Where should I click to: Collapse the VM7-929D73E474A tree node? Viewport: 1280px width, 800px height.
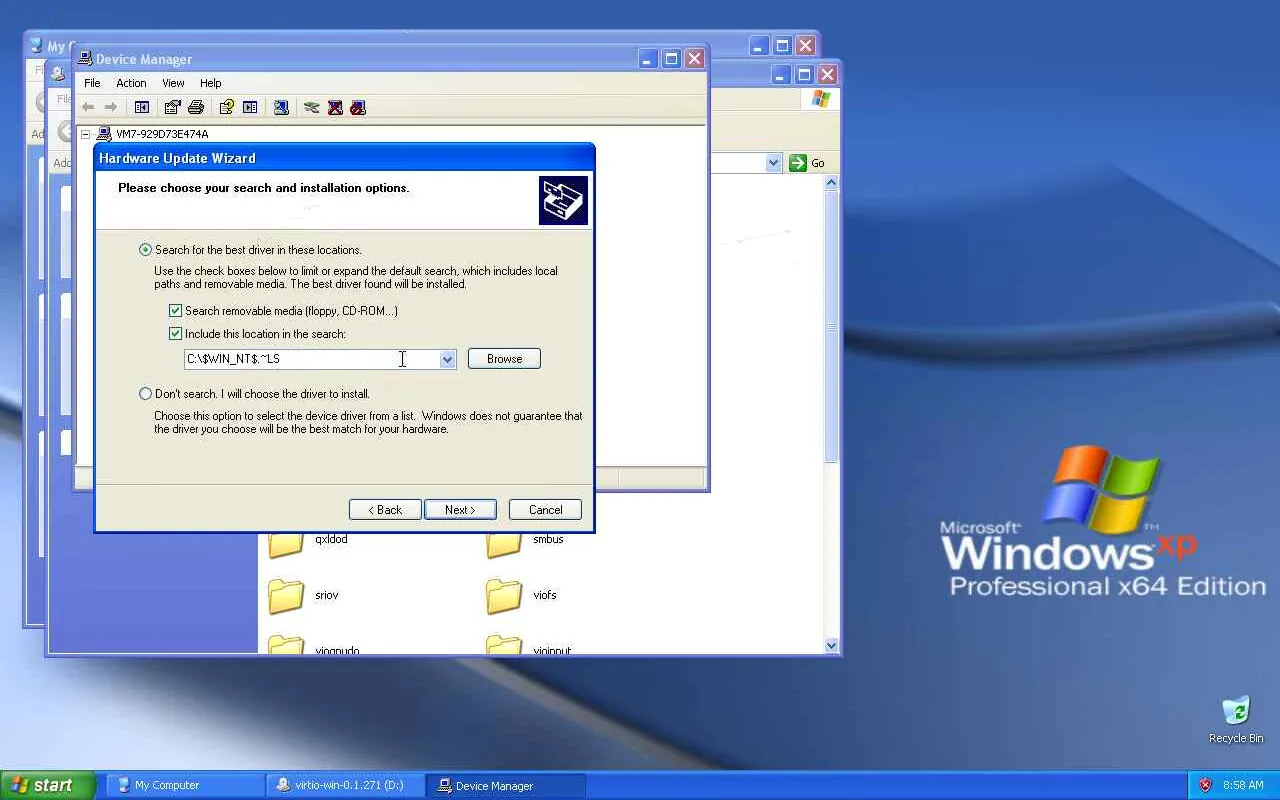(x=85, y=134)
